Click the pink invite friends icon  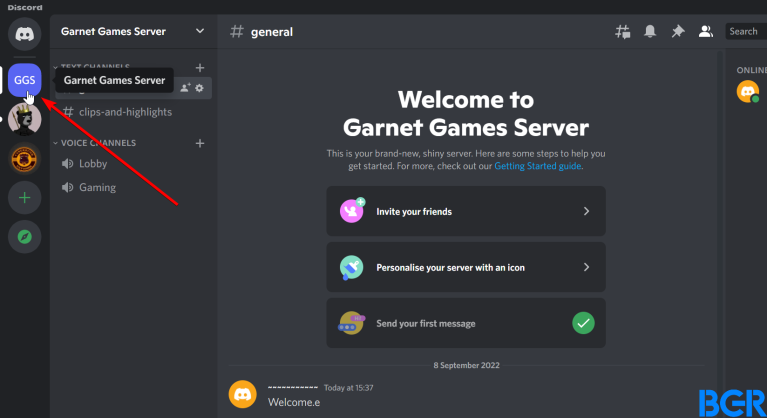pyautogui.click(x=352, y=210)
